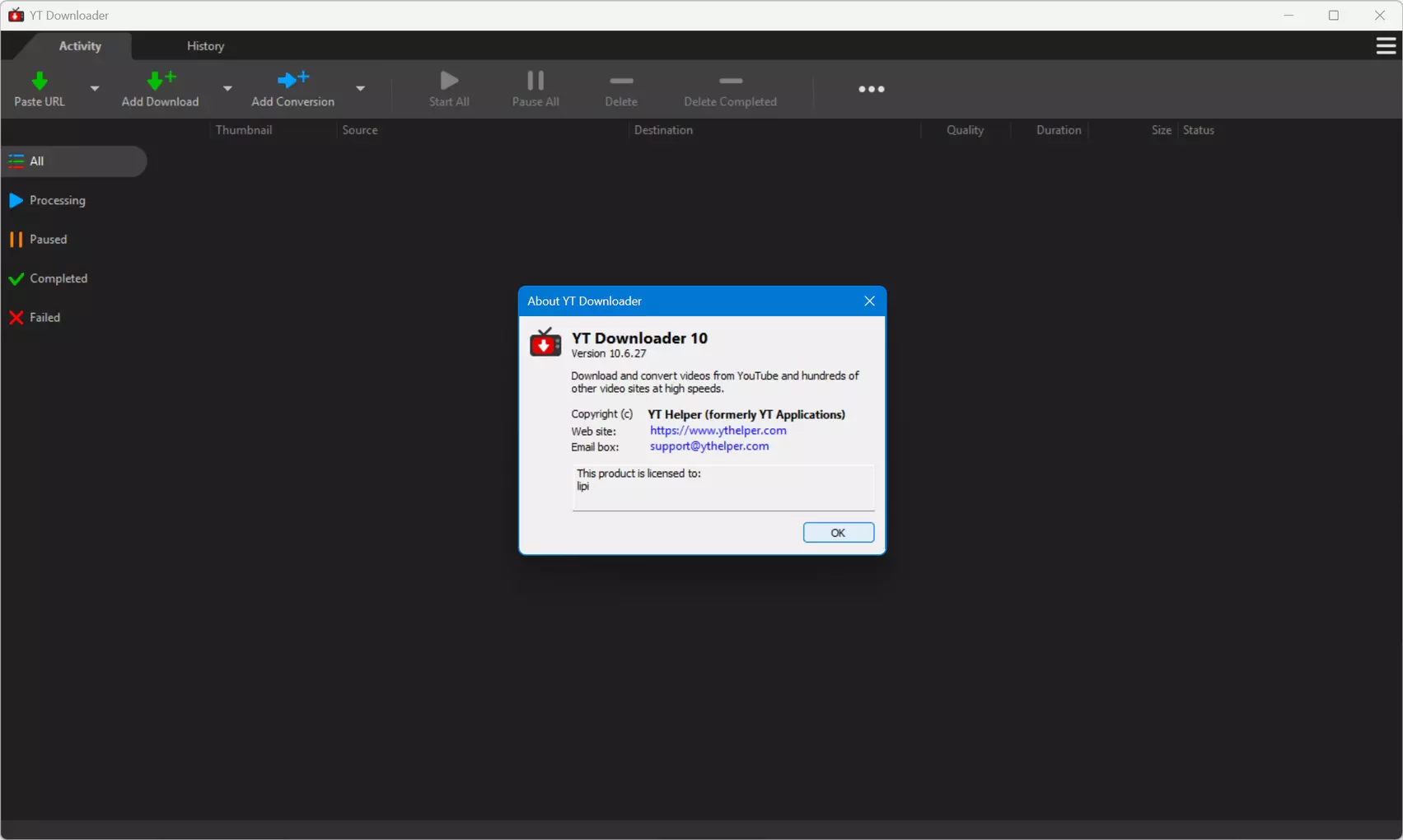Click the Start All play icon
Viewport: 1403px width, 840px height.
449,80
